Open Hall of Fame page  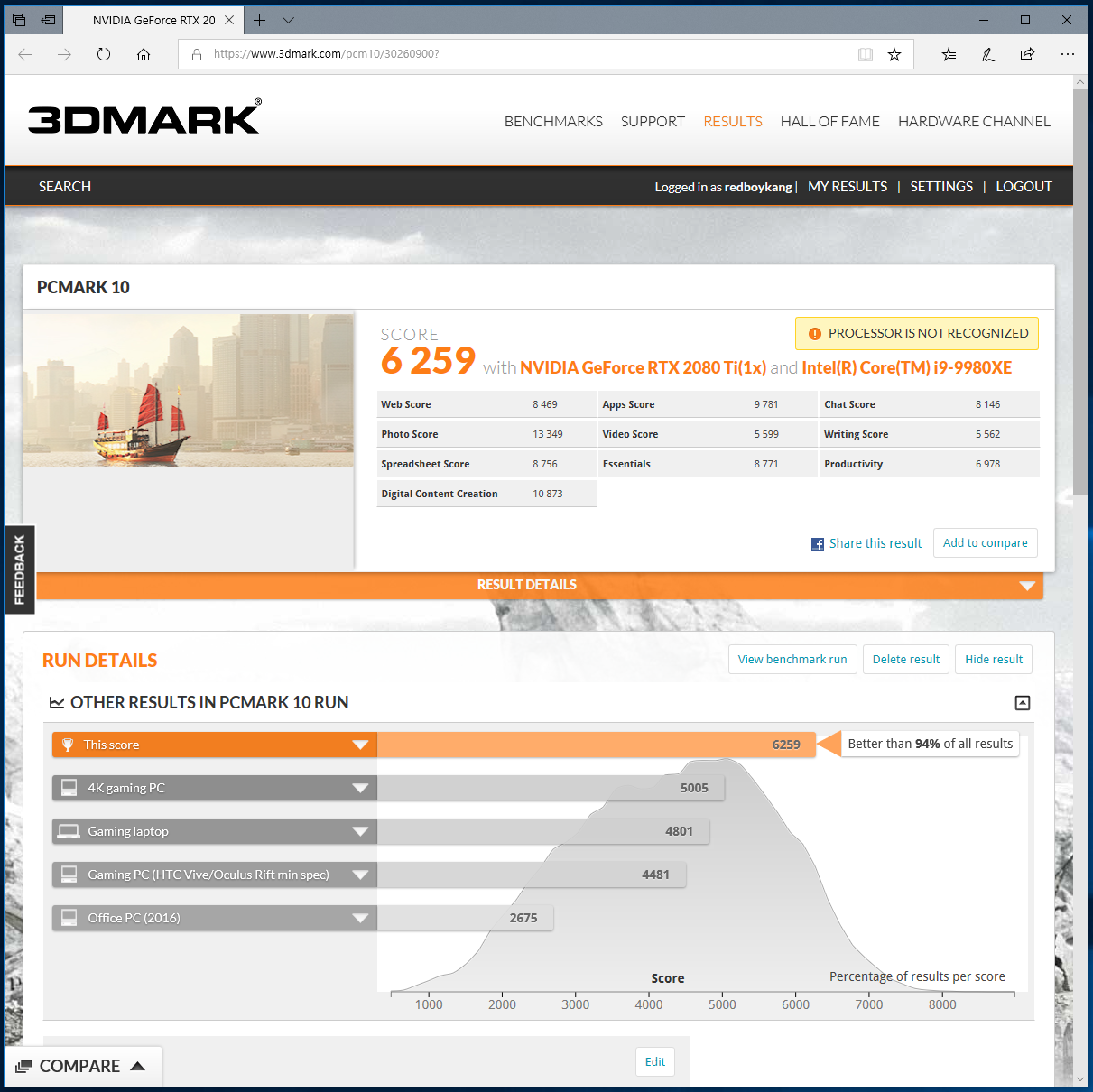(x=829, y=122)
